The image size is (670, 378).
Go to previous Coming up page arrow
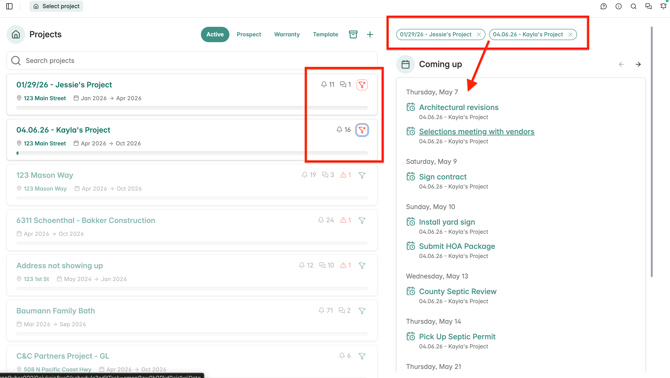(621, 64)
